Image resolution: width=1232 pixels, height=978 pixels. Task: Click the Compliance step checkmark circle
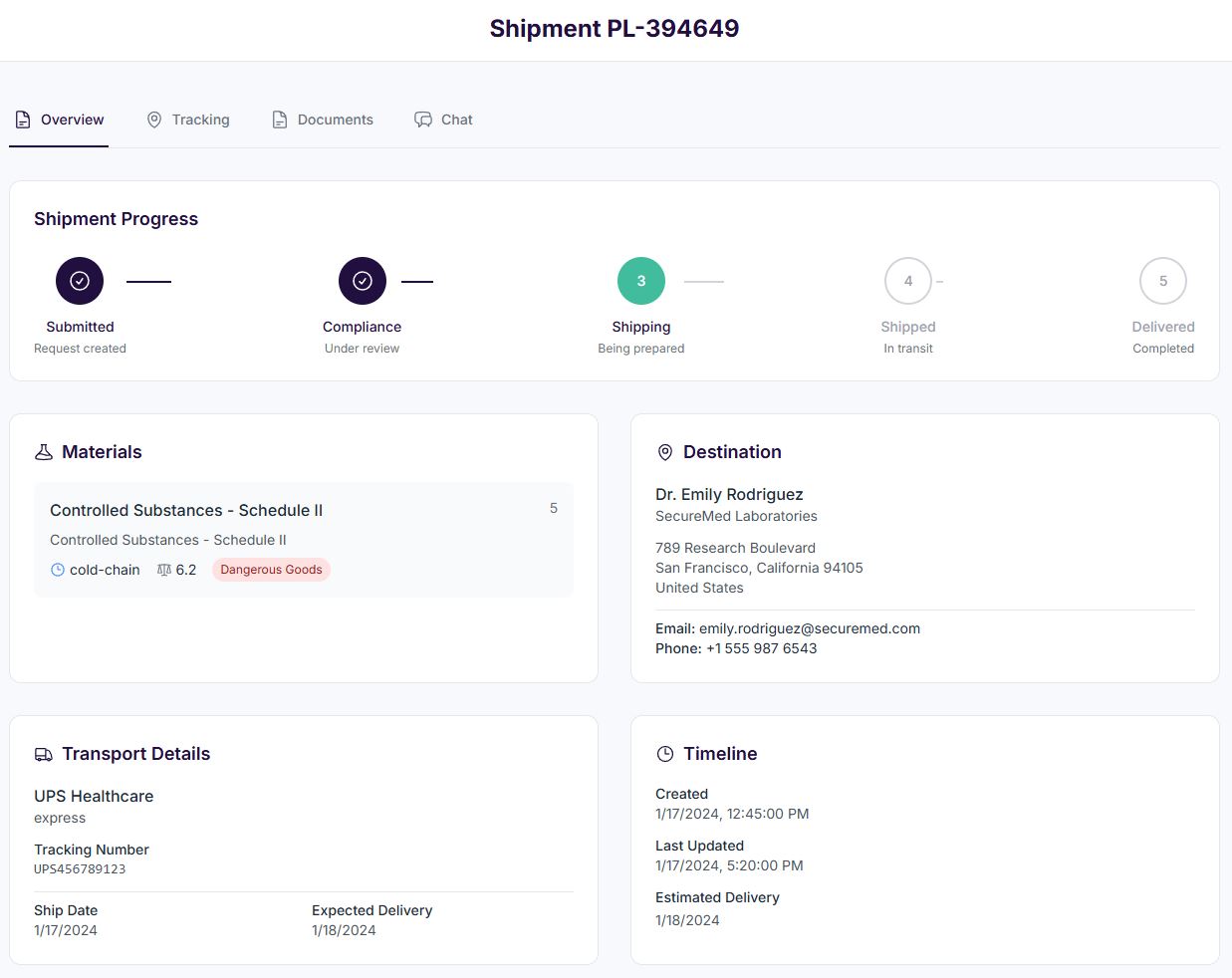click(363, 281)
